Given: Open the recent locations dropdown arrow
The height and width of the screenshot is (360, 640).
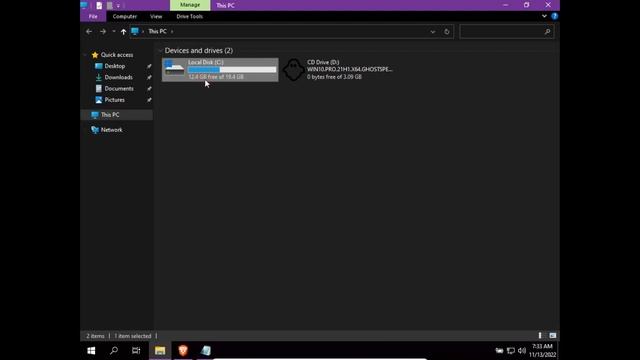Looking at the screenshot, I should pos(113,31).
